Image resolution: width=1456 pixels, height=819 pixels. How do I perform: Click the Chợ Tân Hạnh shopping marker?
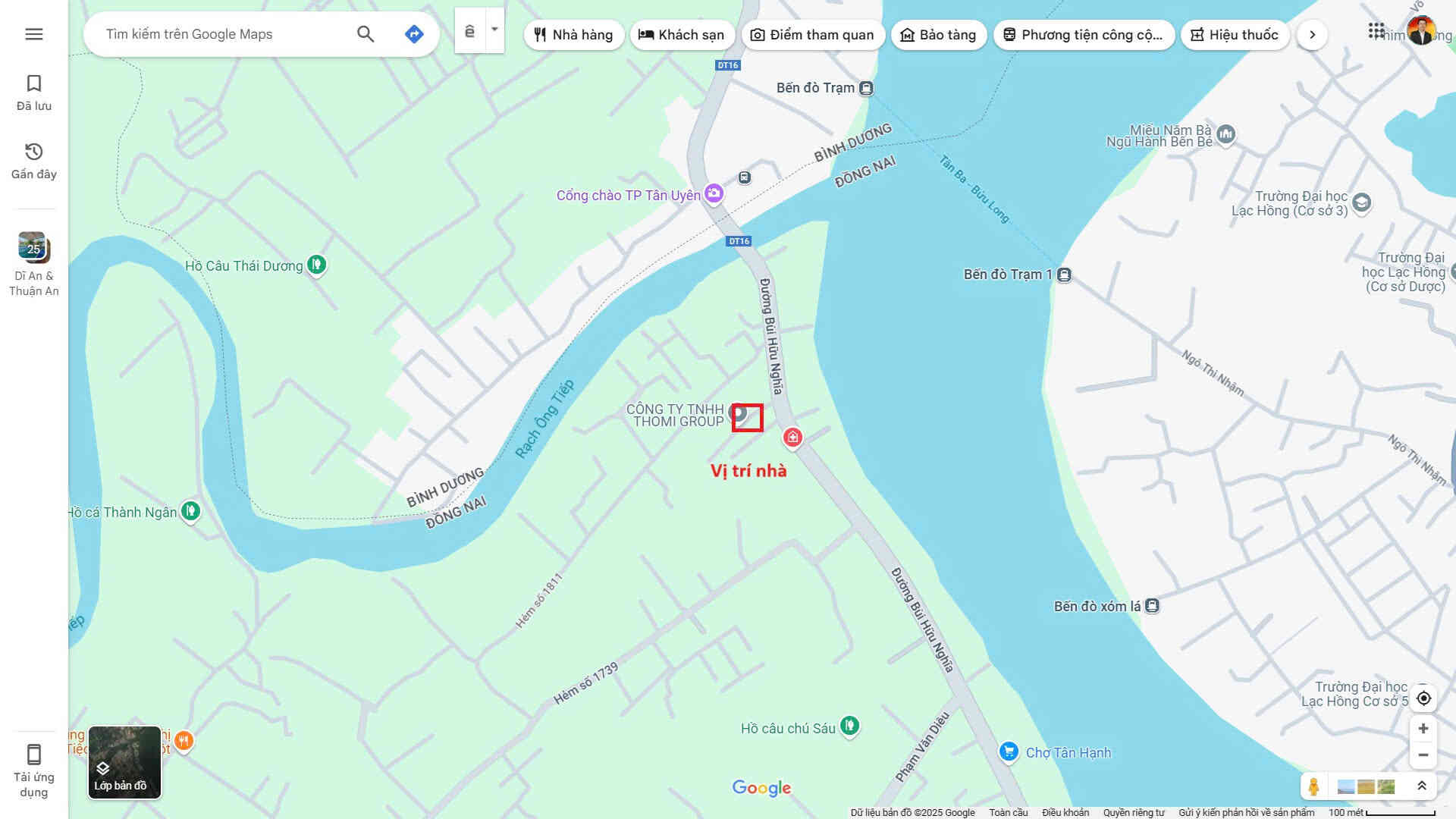(x=1009, y=752)
